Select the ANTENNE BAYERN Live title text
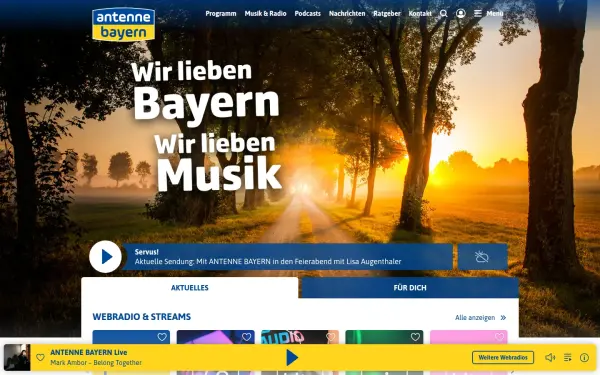Image resolution: width=600 pixels, height=375 pixels. tap(89, 352)
